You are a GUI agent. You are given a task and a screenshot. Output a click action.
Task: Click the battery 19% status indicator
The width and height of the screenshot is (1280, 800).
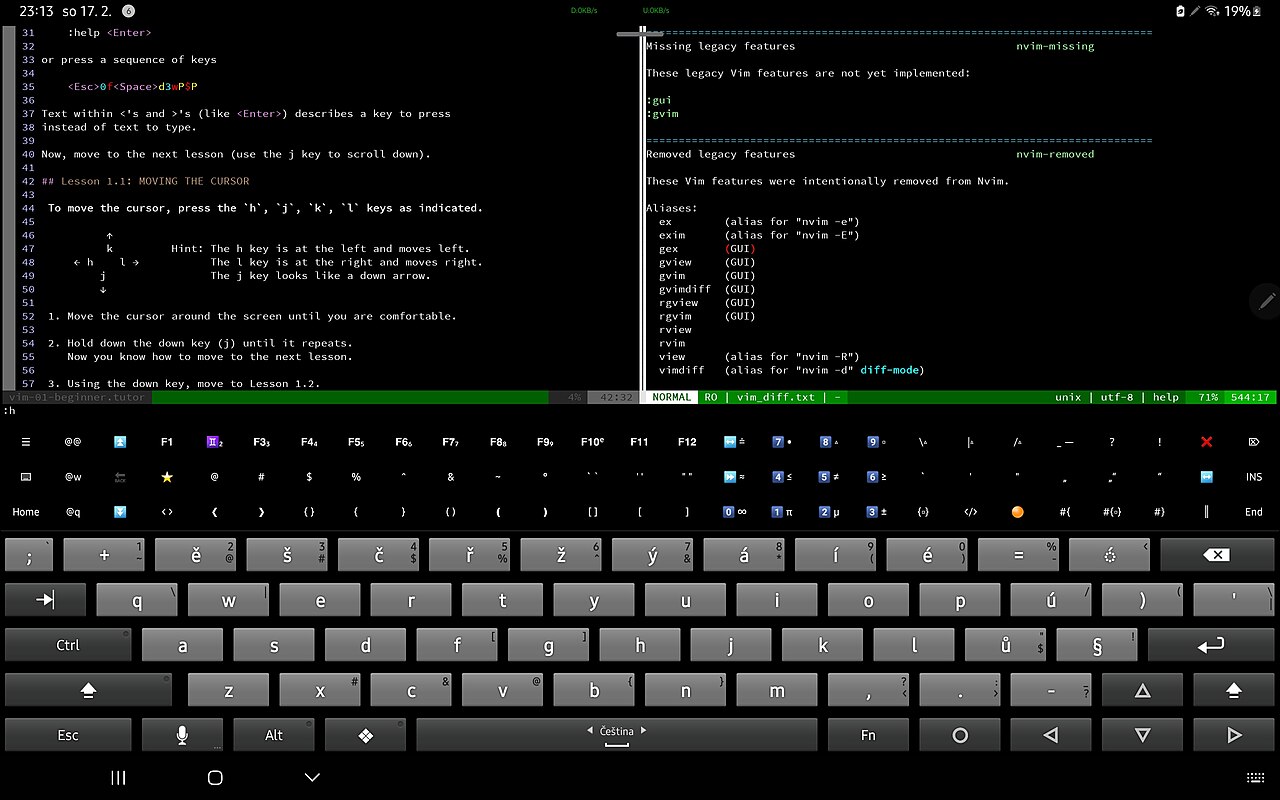click(x=1242, y=11)
